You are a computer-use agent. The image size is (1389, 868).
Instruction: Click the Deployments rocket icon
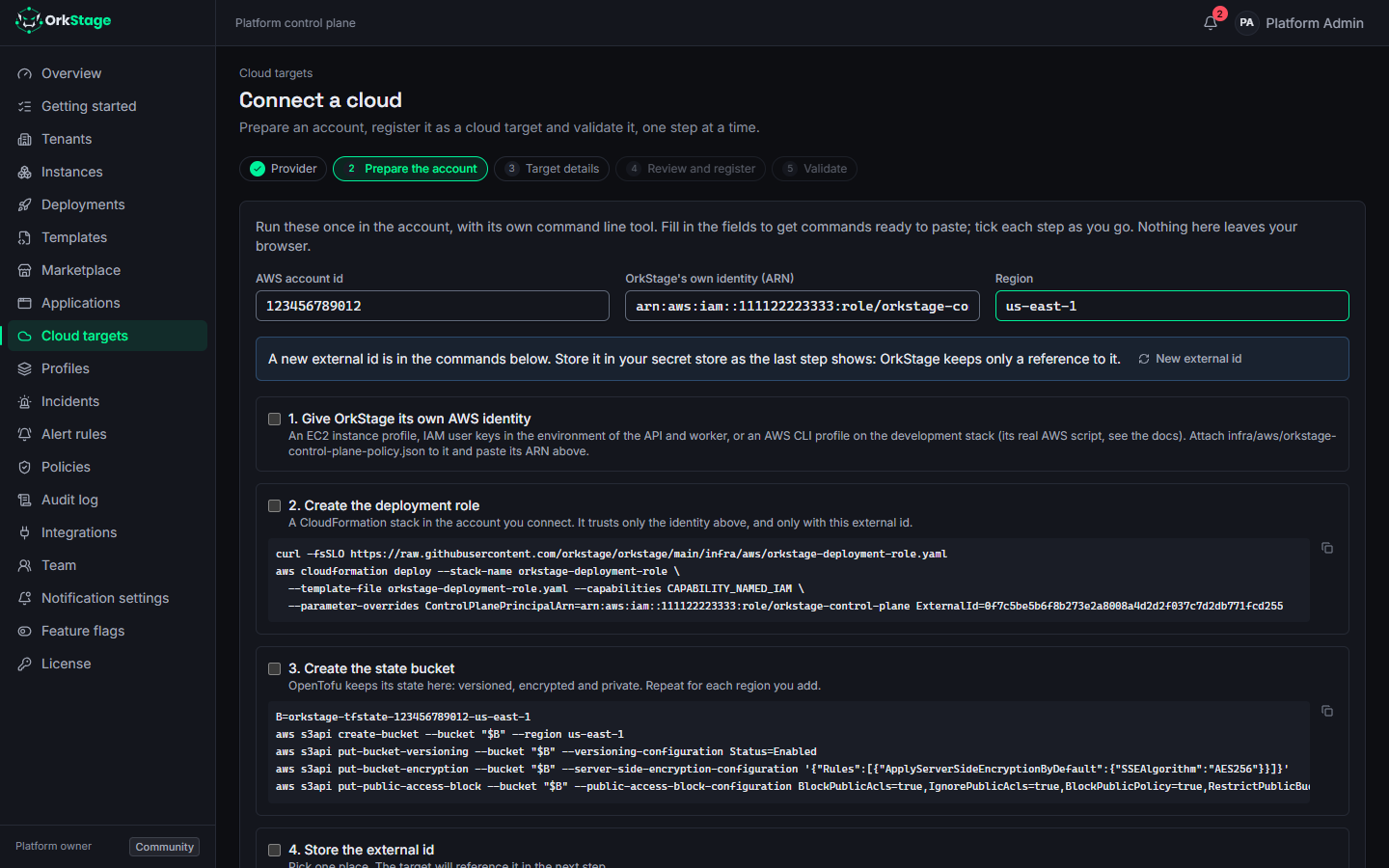(25, 204)
